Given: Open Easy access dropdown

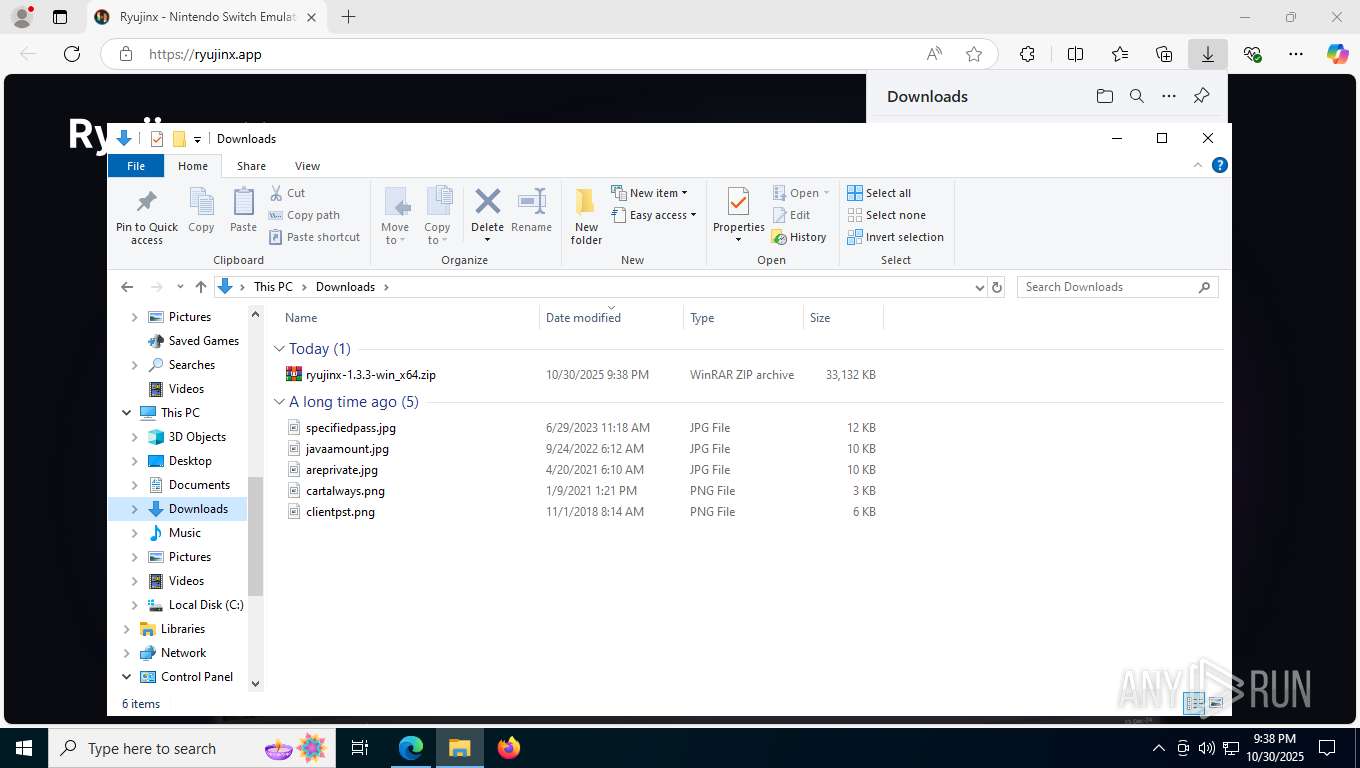Looking at the screenshot, I should click(x=652, y=215).
